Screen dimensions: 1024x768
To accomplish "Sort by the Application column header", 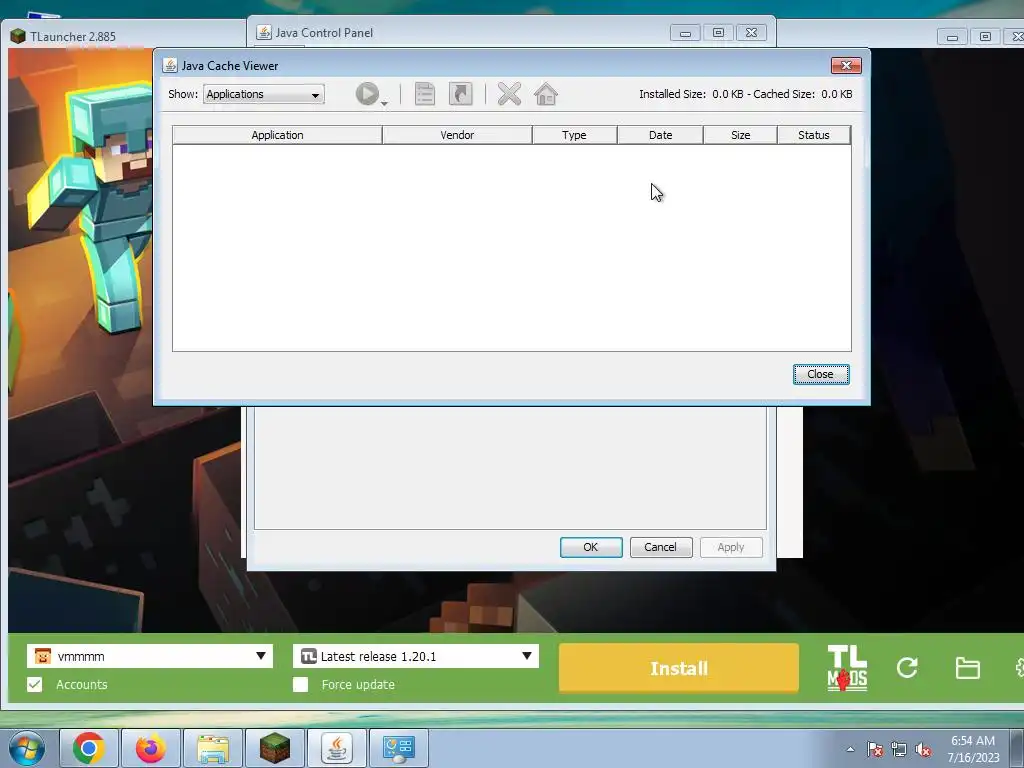I will (277, 135).
